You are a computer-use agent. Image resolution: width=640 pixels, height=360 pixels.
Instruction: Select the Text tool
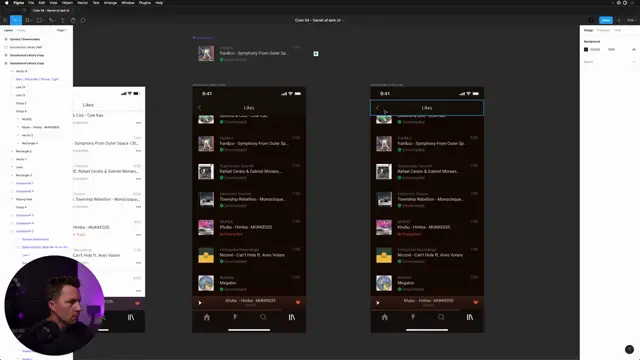(62, 20)
